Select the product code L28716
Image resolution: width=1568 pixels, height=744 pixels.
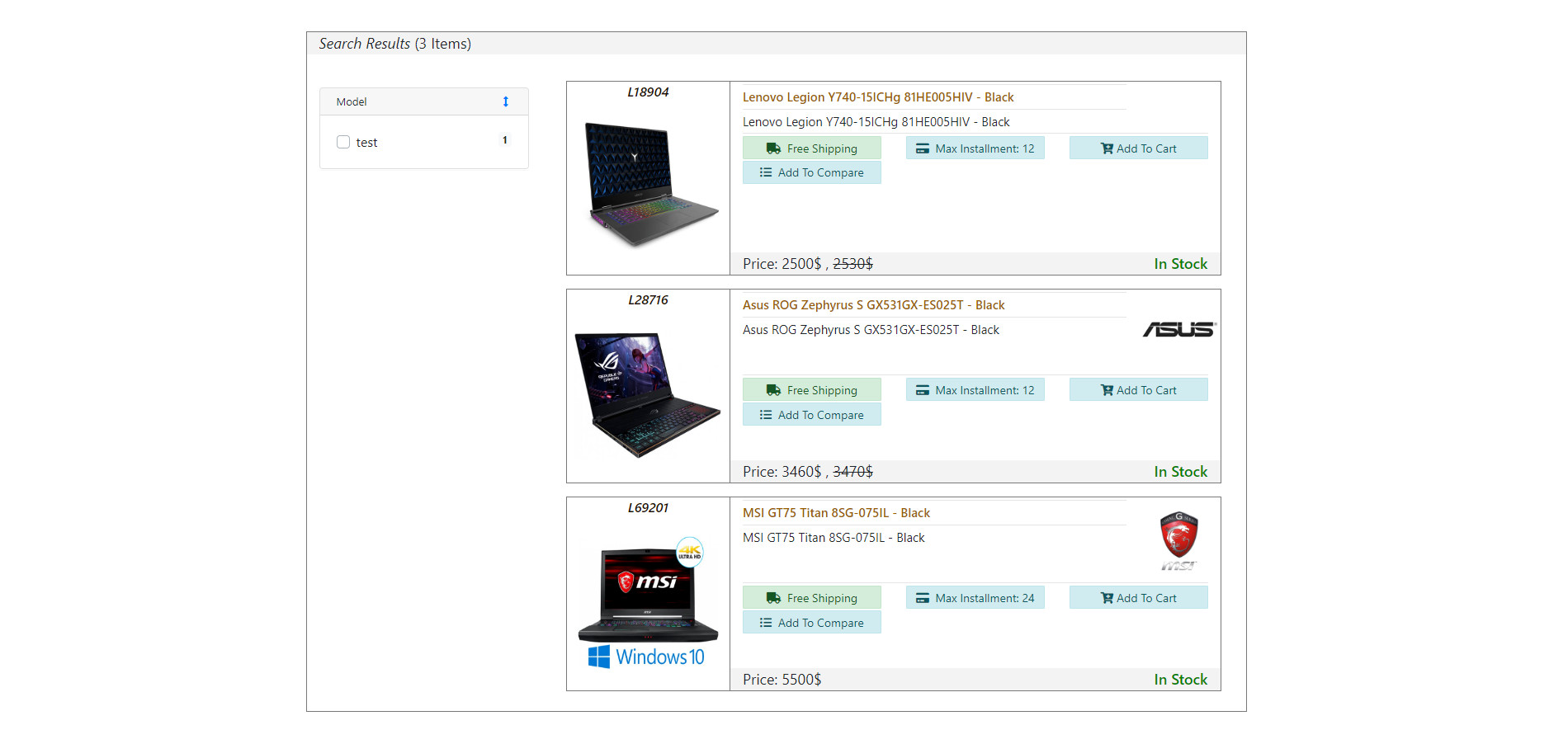point(648,300)
